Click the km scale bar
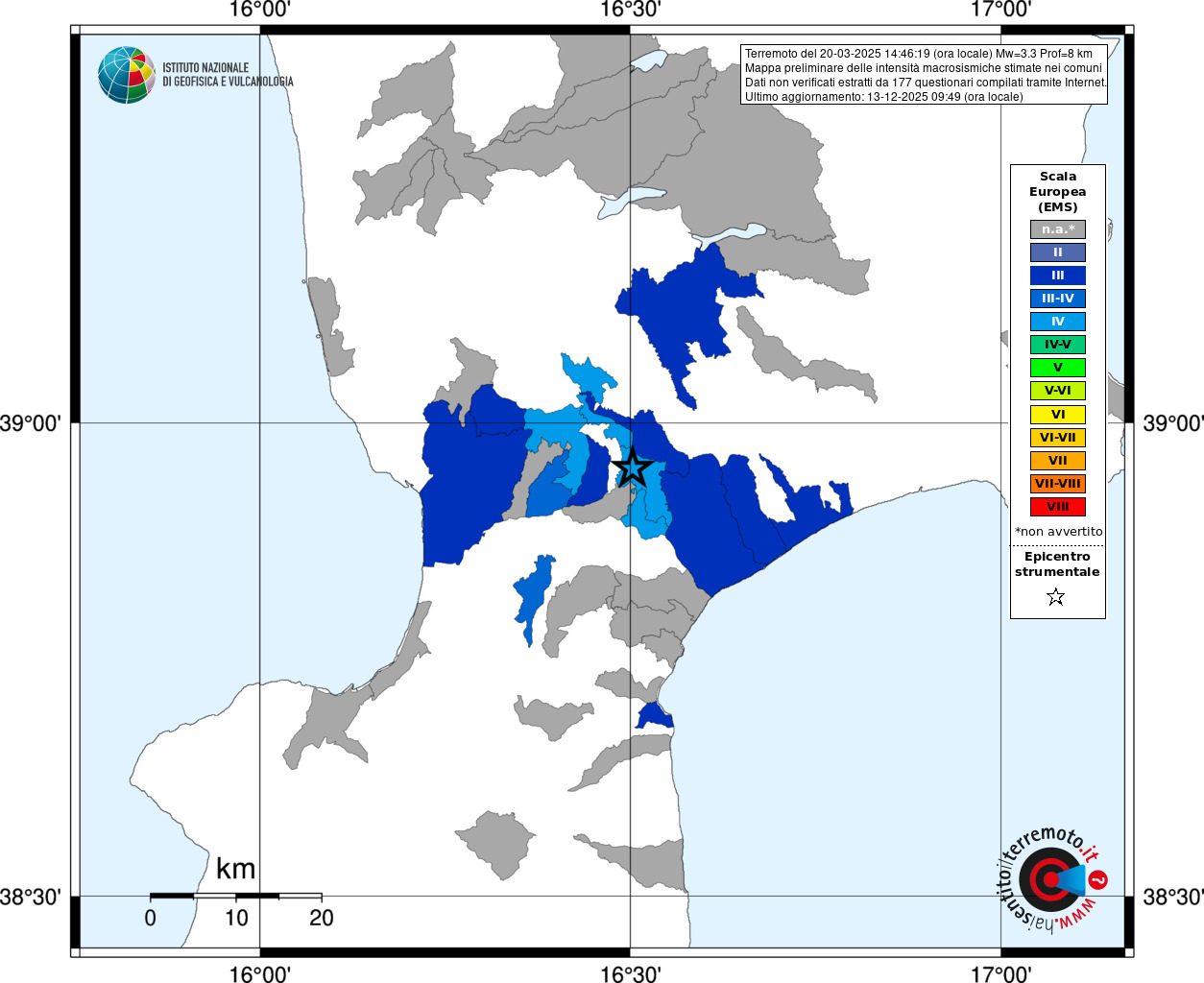 236,896
